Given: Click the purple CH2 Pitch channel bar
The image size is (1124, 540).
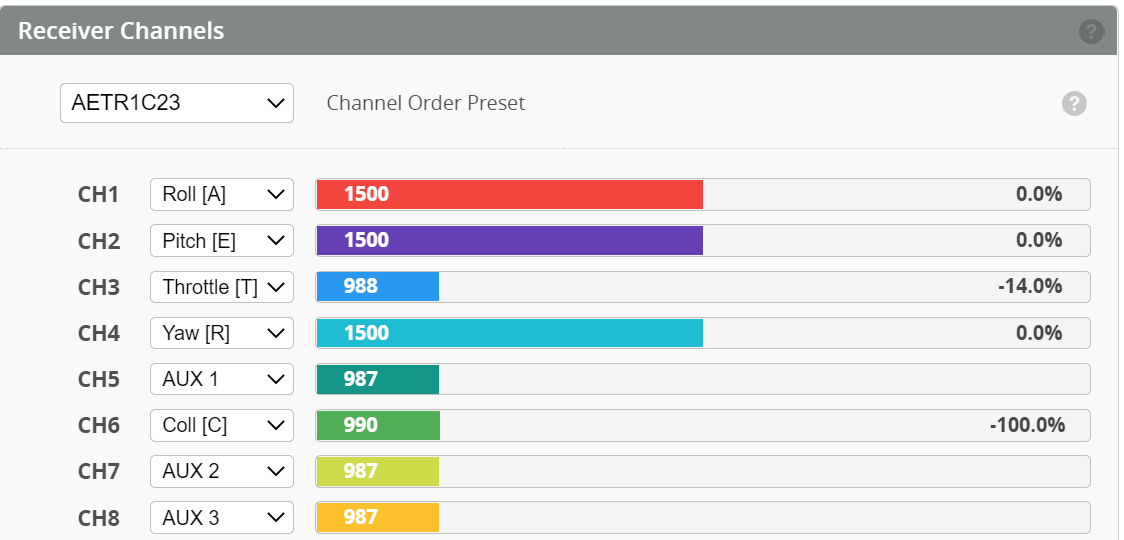Looking at the screenshot, I should coord(510,241).
